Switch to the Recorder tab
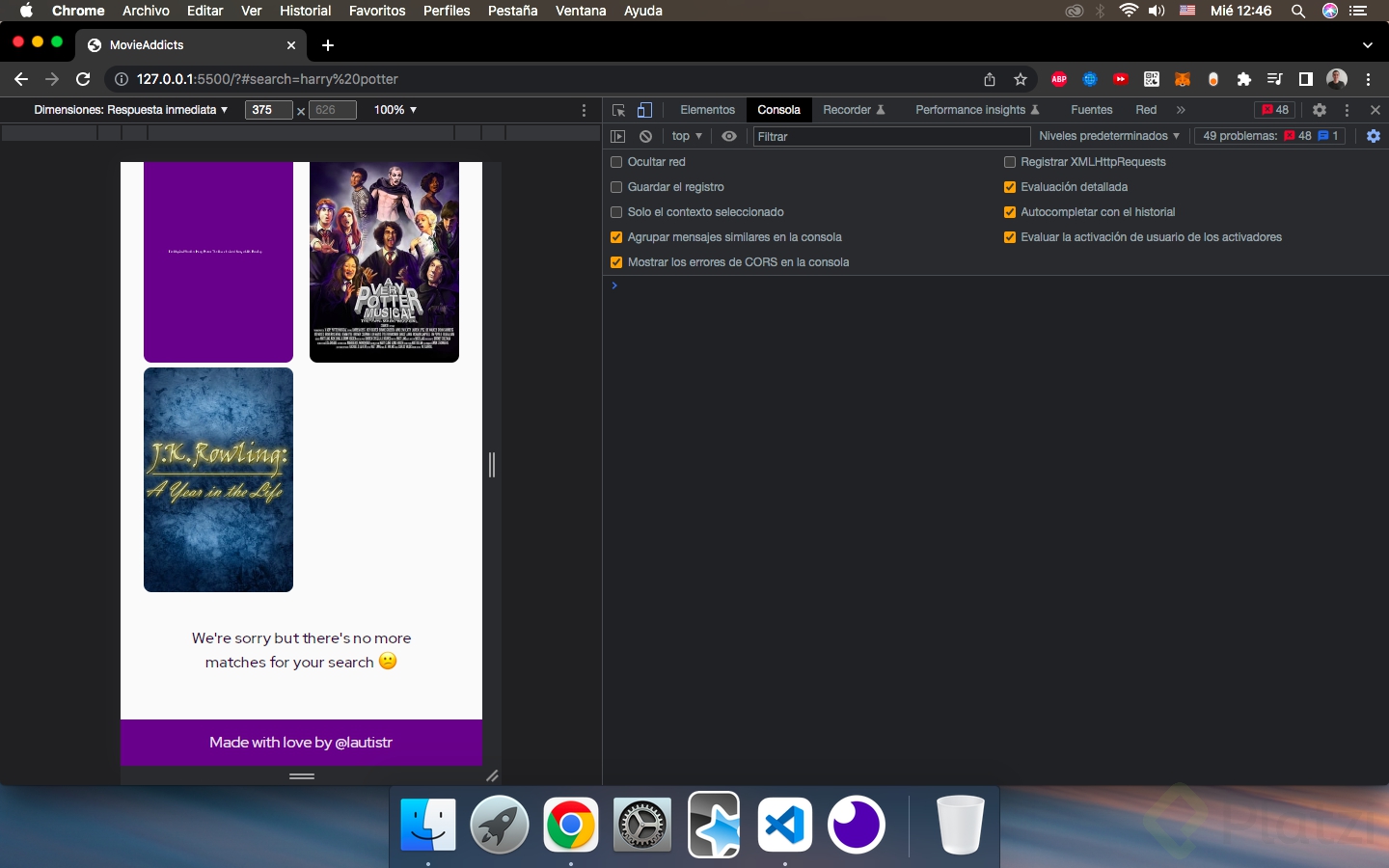 pos(854,110)
